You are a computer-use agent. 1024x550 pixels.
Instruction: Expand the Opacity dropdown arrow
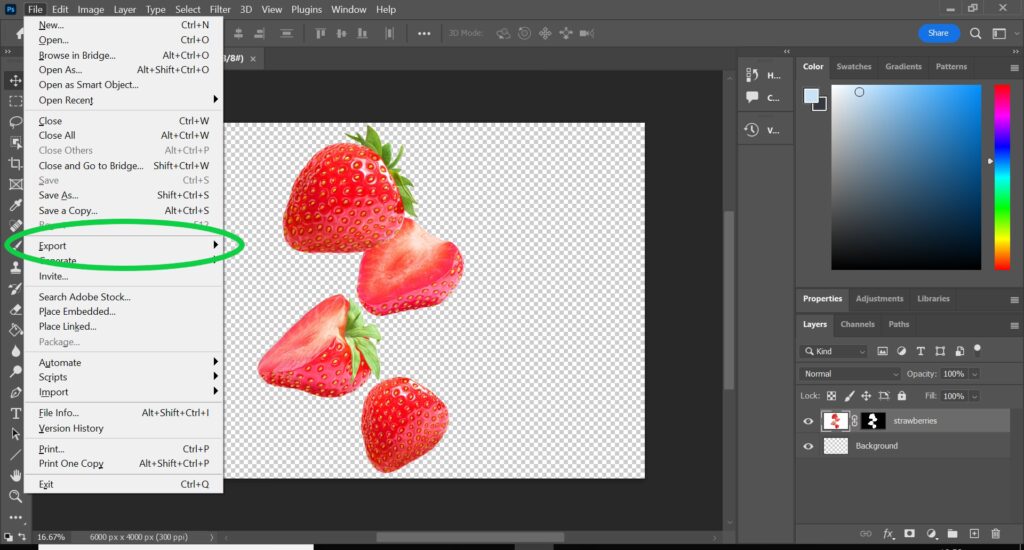coord(975,374)
